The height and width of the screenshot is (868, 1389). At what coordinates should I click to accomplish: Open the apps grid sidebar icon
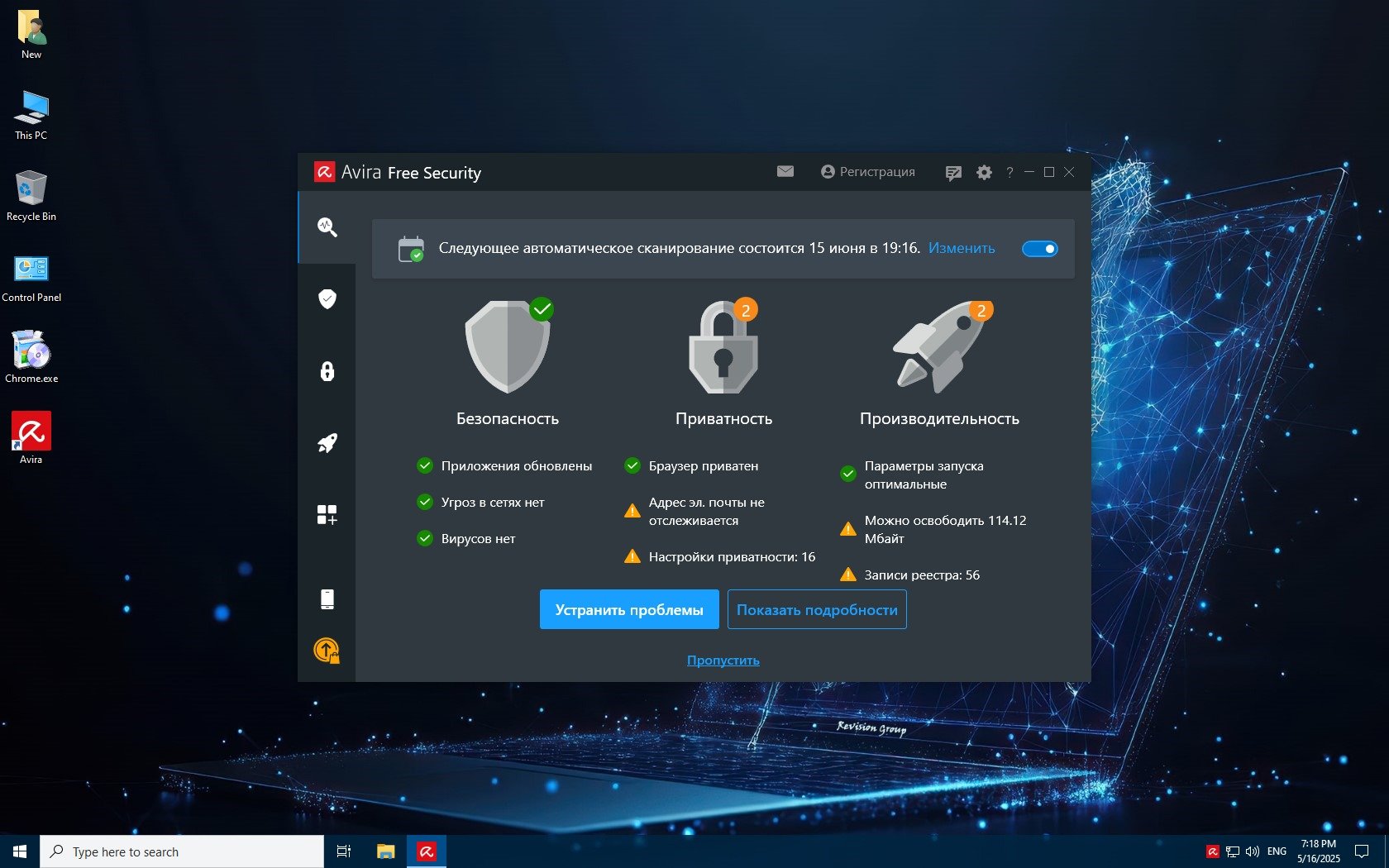(327, 515)
